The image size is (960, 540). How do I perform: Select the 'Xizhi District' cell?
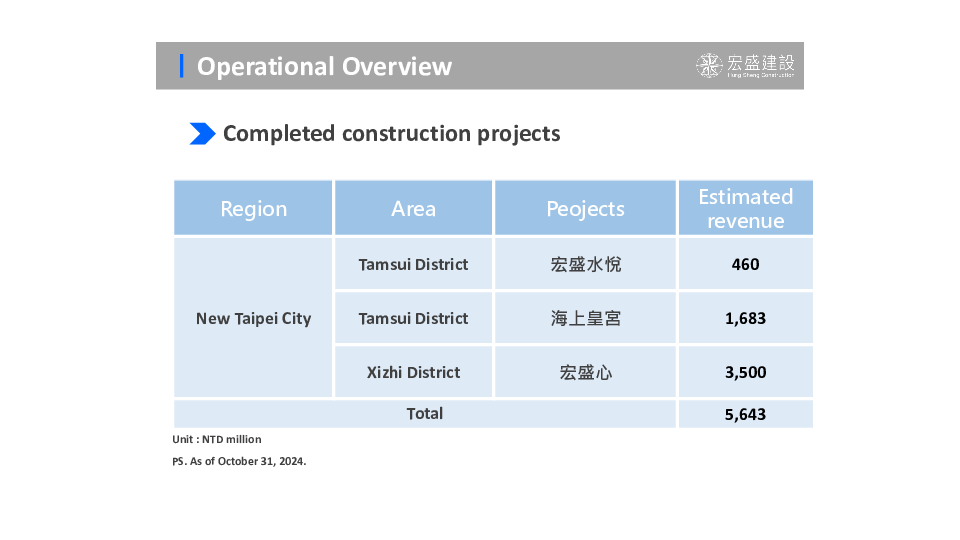pos(413,372)
